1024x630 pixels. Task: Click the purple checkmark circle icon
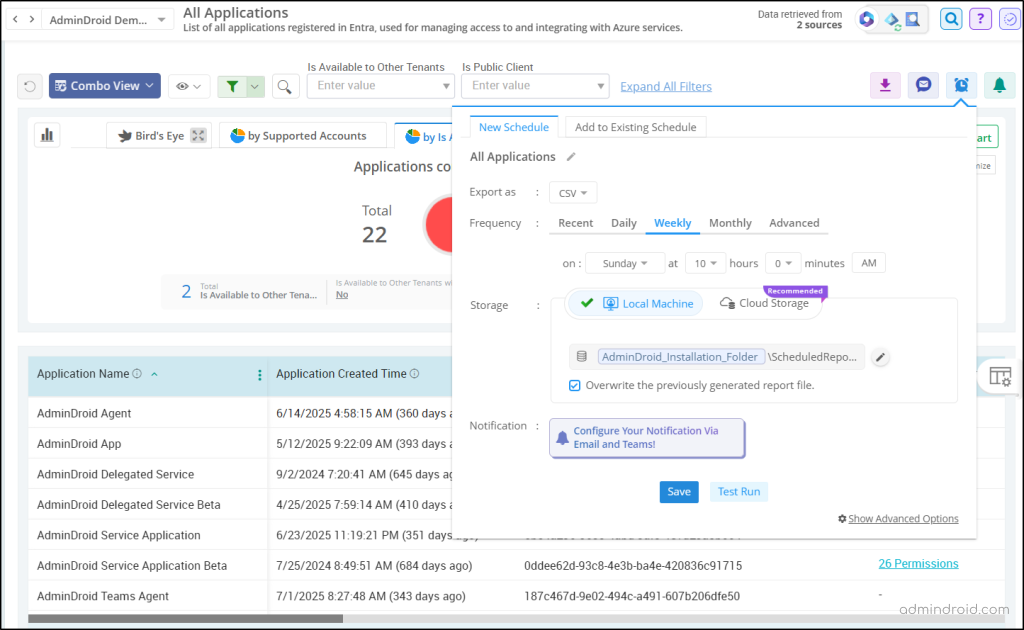pos(1010,20)
